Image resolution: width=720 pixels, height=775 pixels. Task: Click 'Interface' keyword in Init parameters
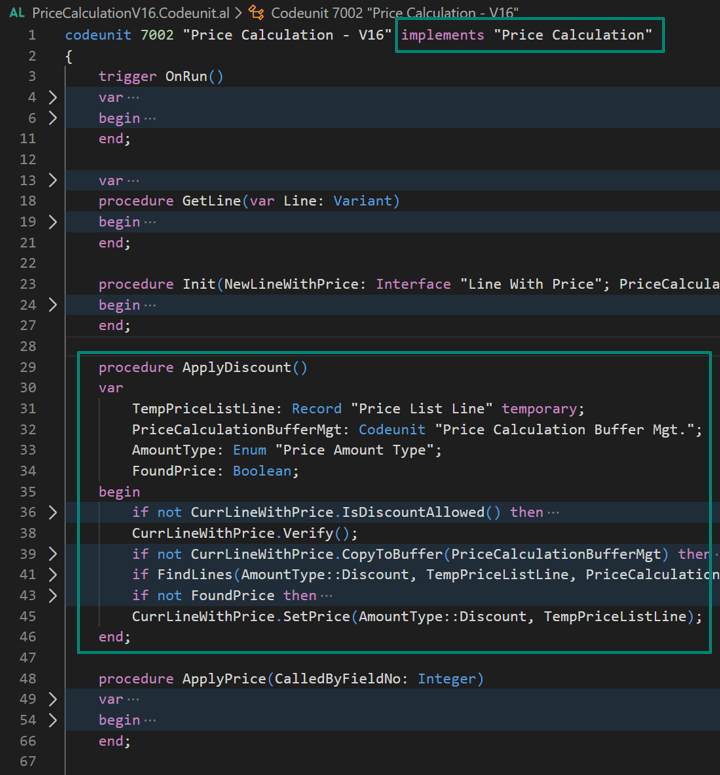pos(413,284)
